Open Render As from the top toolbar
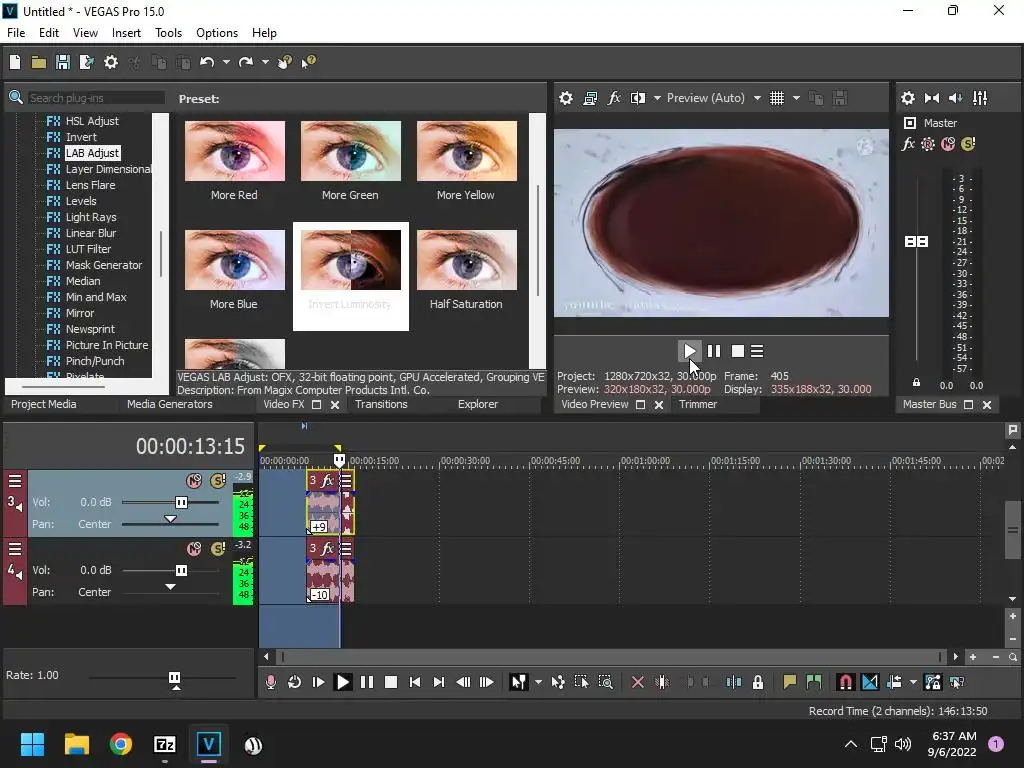Image resolution: width=1024 pixels, height=768 pixels. click(86, 62)
